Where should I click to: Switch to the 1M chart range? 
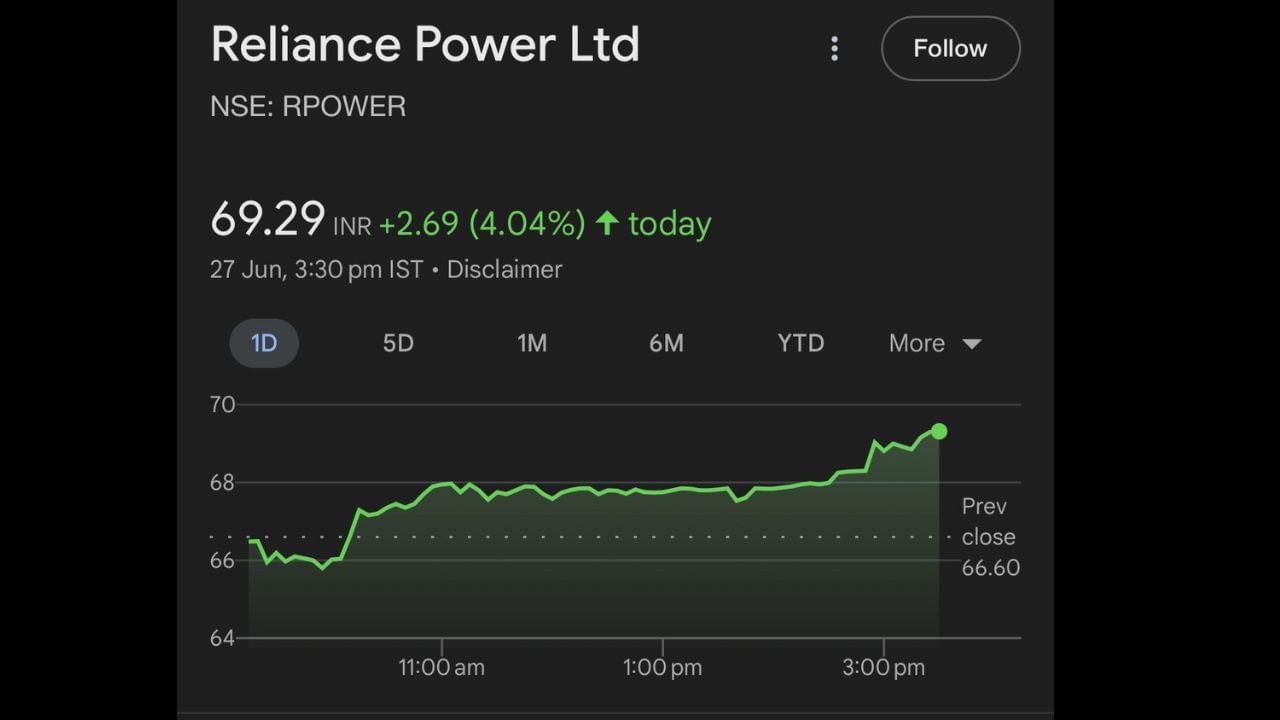(x=532, y=343)
